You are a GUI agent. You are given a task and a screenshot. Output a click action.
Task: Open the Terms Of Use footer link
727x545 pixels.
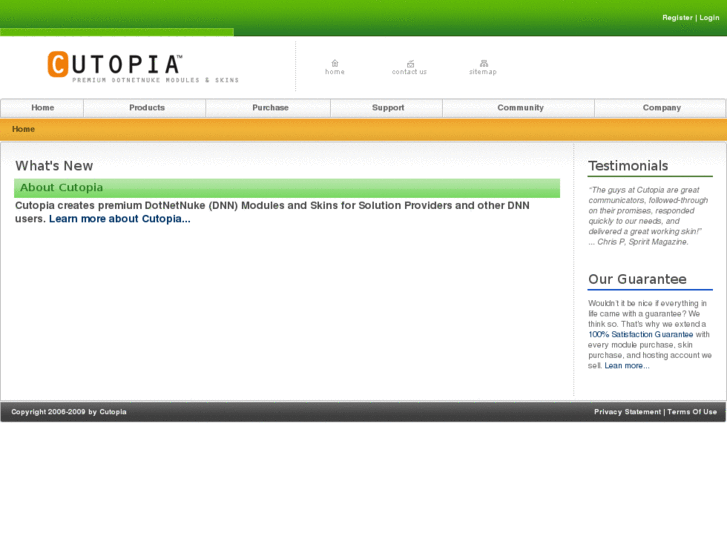[x=692, y=412]
